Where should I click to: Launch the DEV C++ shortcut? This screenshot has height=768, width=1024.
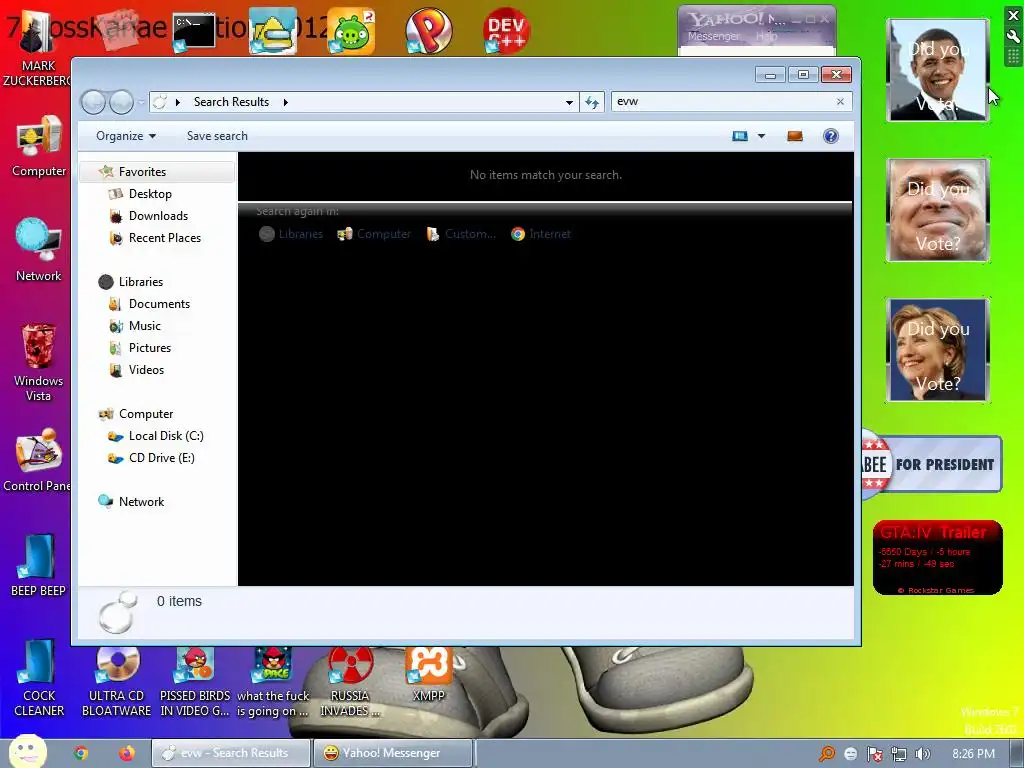pos(506,31)
